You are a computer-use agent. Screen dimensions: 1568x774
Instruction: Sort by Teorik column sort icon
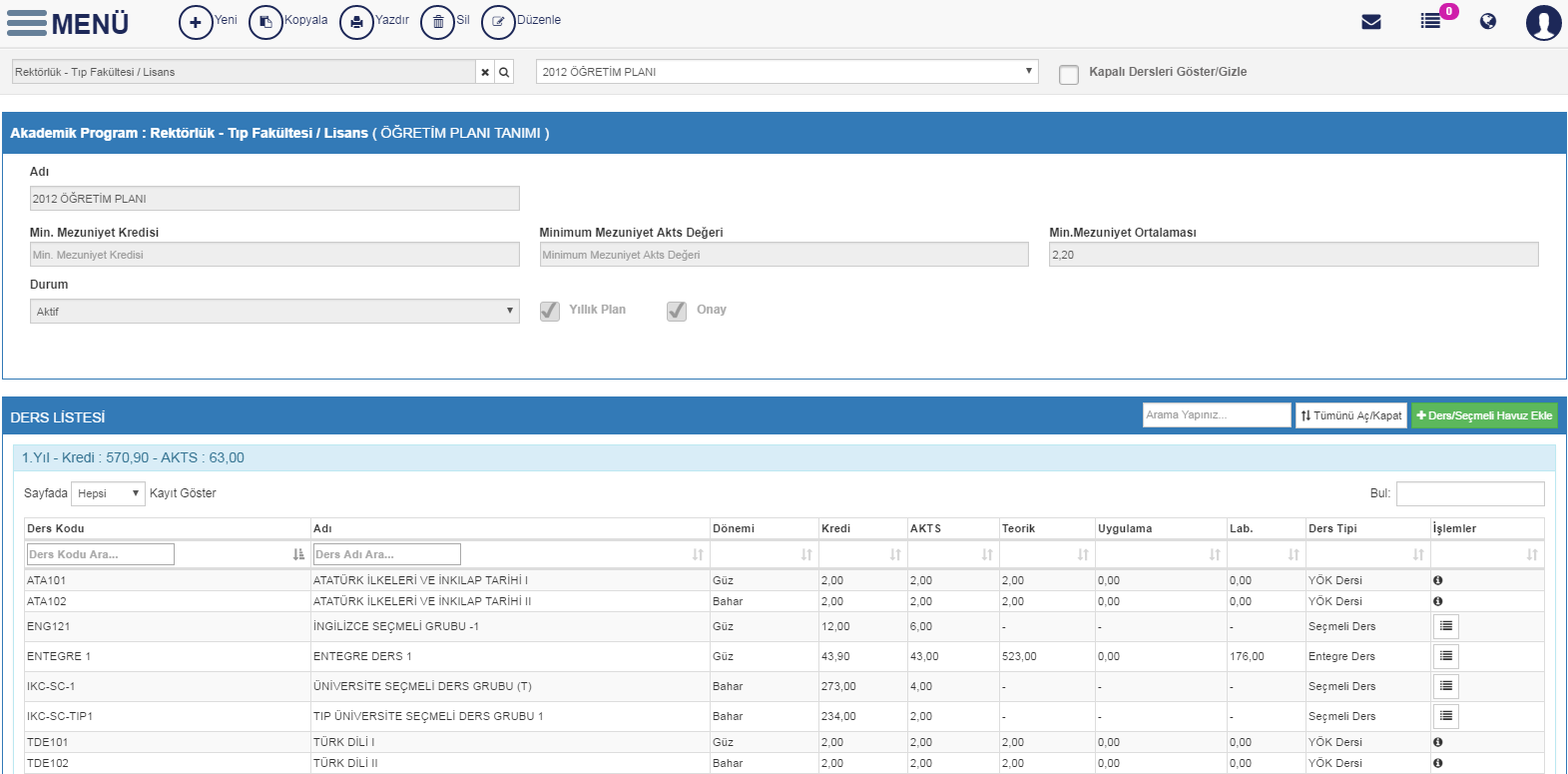pos(1083,554)
